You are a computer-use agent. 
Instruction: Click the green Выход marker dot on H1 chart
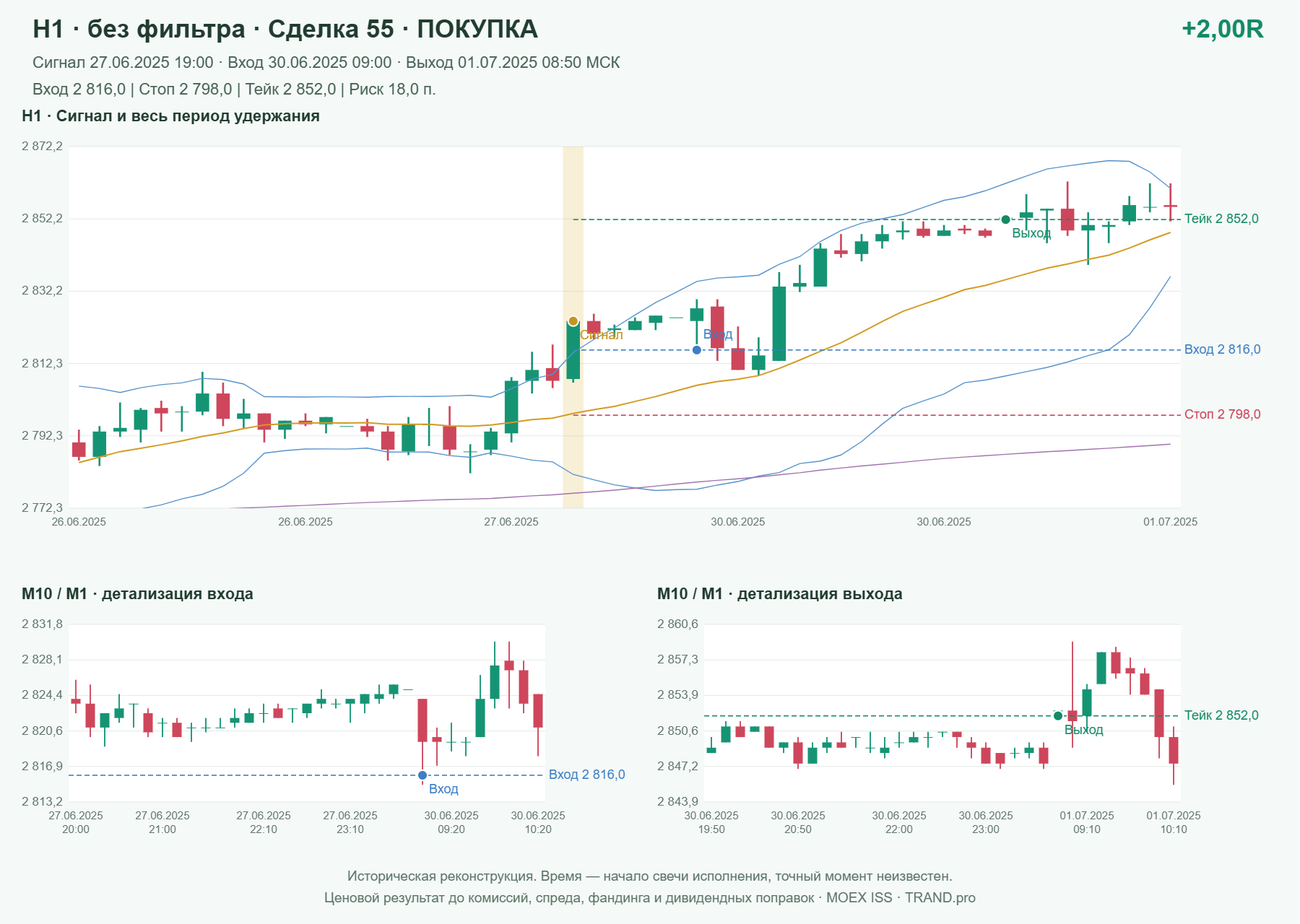click(x=1005, y=219)
